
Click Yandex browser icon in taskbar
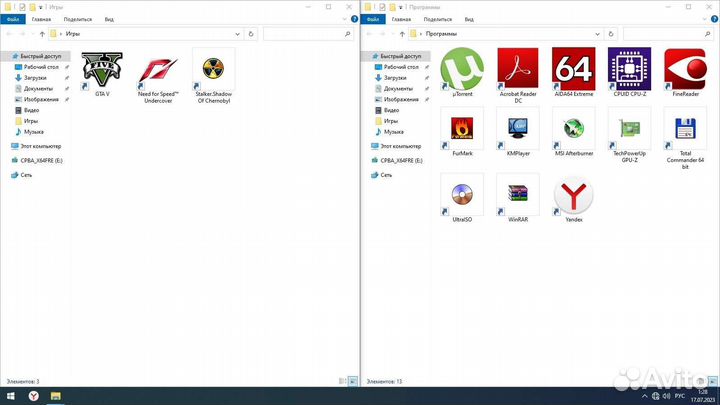coord(34,396)
